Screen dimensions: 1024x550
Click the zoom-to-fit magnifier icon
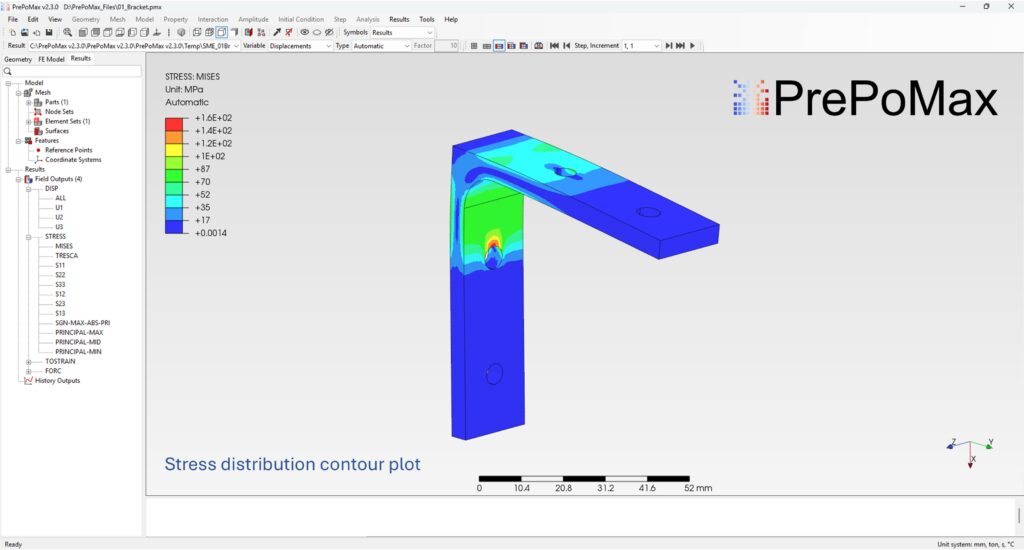point(68,32)
